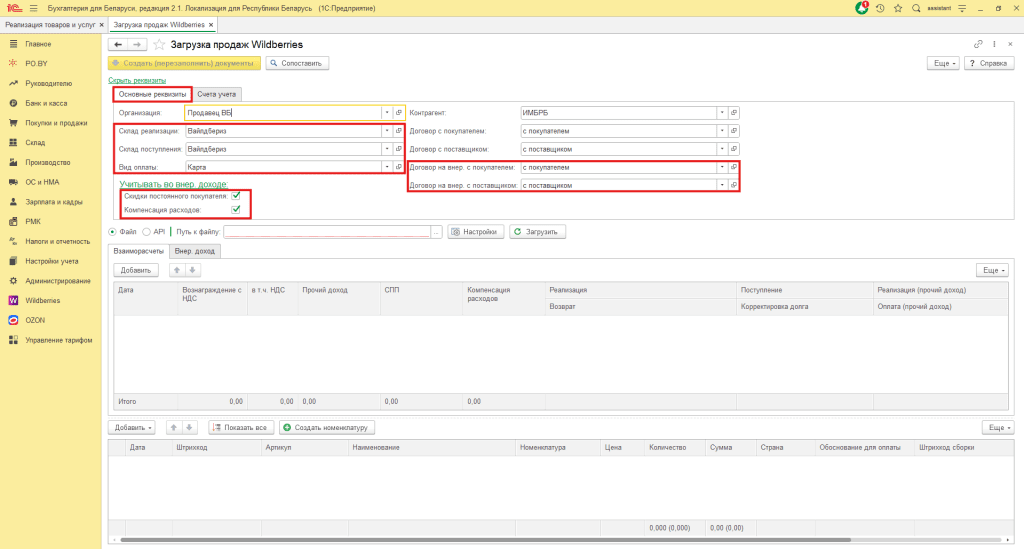
Task: Open the Контрагент dropdown list
Action: point(721,113)
